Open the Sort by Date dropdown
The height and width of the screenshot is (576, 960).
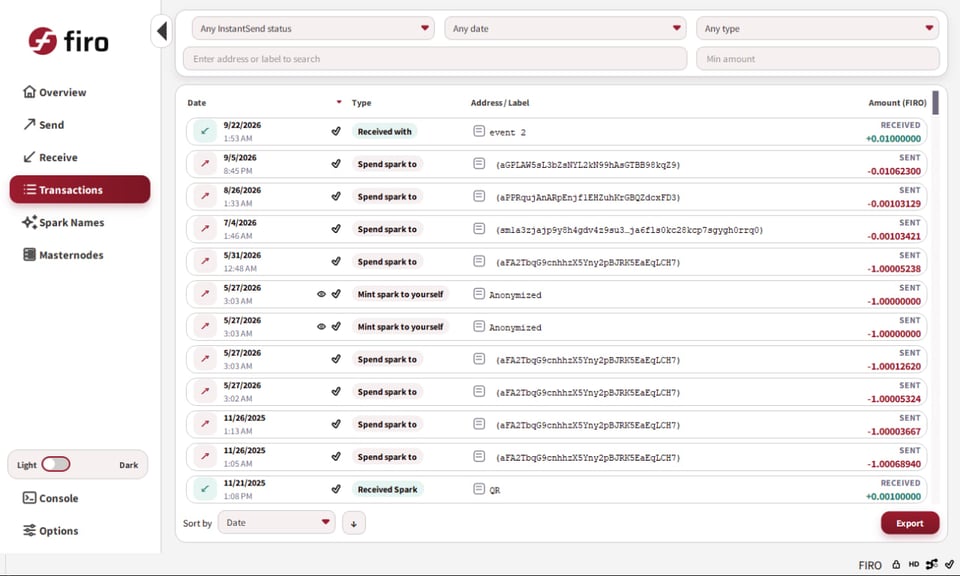(277, 522)
